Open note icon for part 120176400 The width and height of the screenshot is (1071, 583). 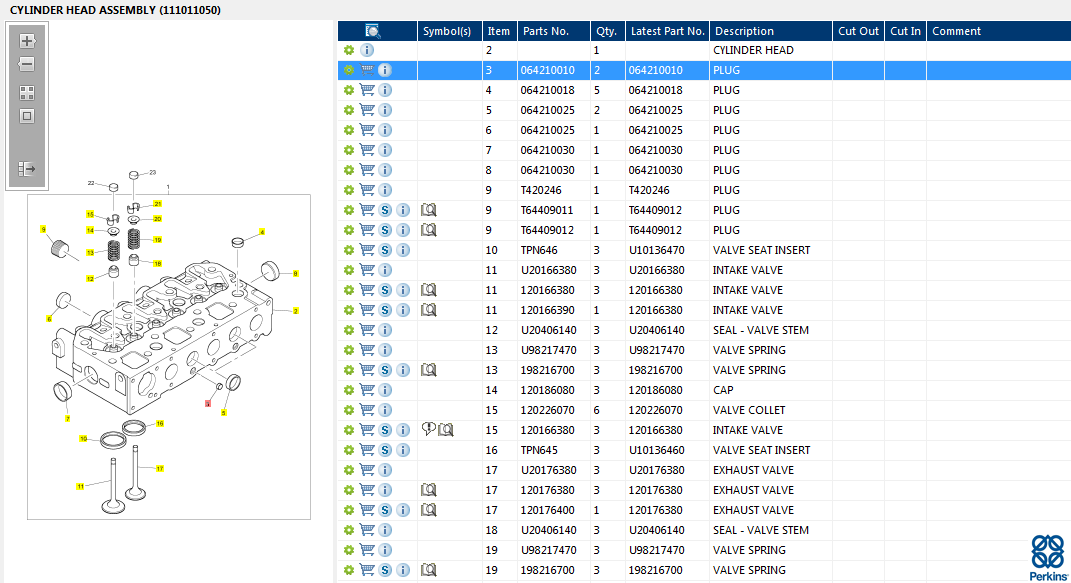[428, 509]
